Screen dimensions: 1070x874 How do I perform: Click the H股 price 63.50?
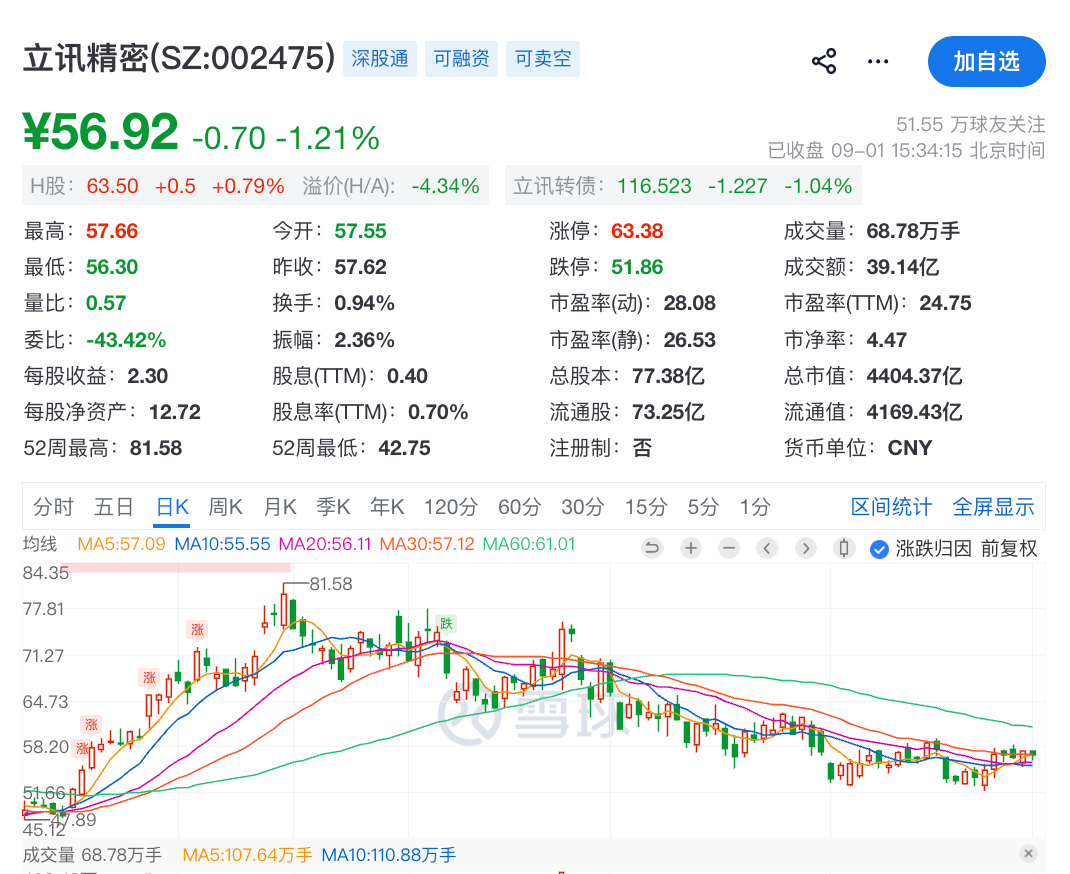113,186
